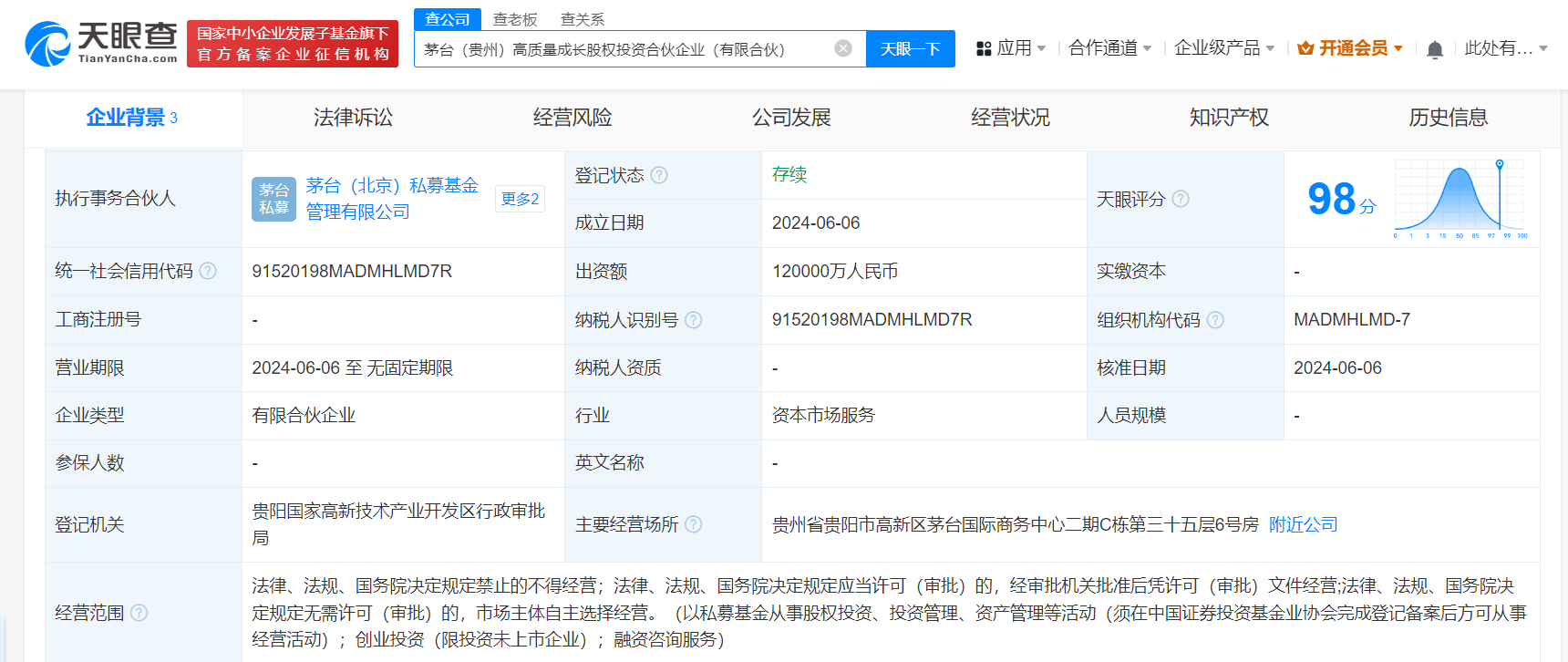Viewport: 1568px width, 662px height.
Task: Open the 法律诉讼 tab
Action: tap(354, 118)
